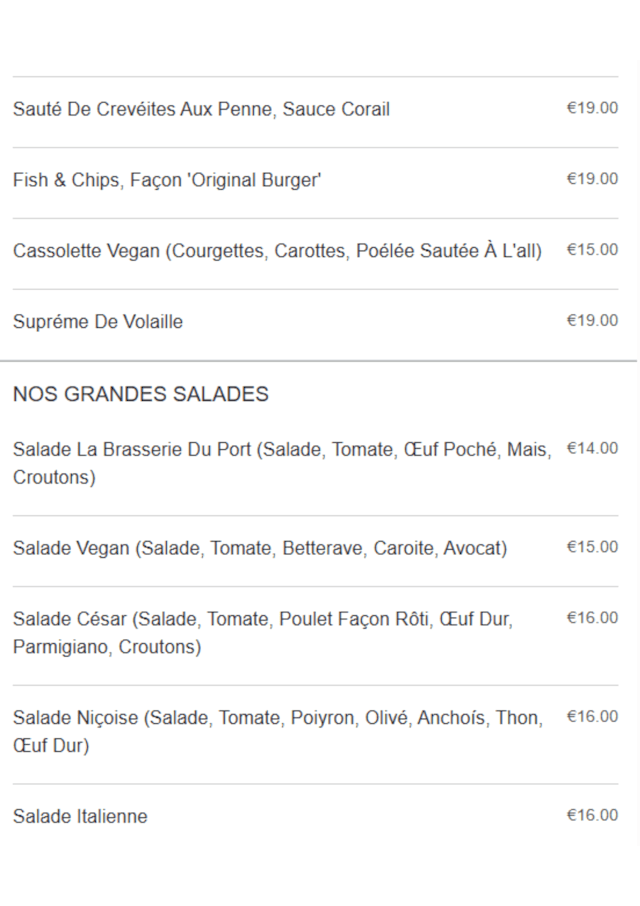Image resolution: width=640 pixels, height=906 pixels.
Task: Choose the Salade César menu item
Action: pyautogui.click(x=262, y=633)
